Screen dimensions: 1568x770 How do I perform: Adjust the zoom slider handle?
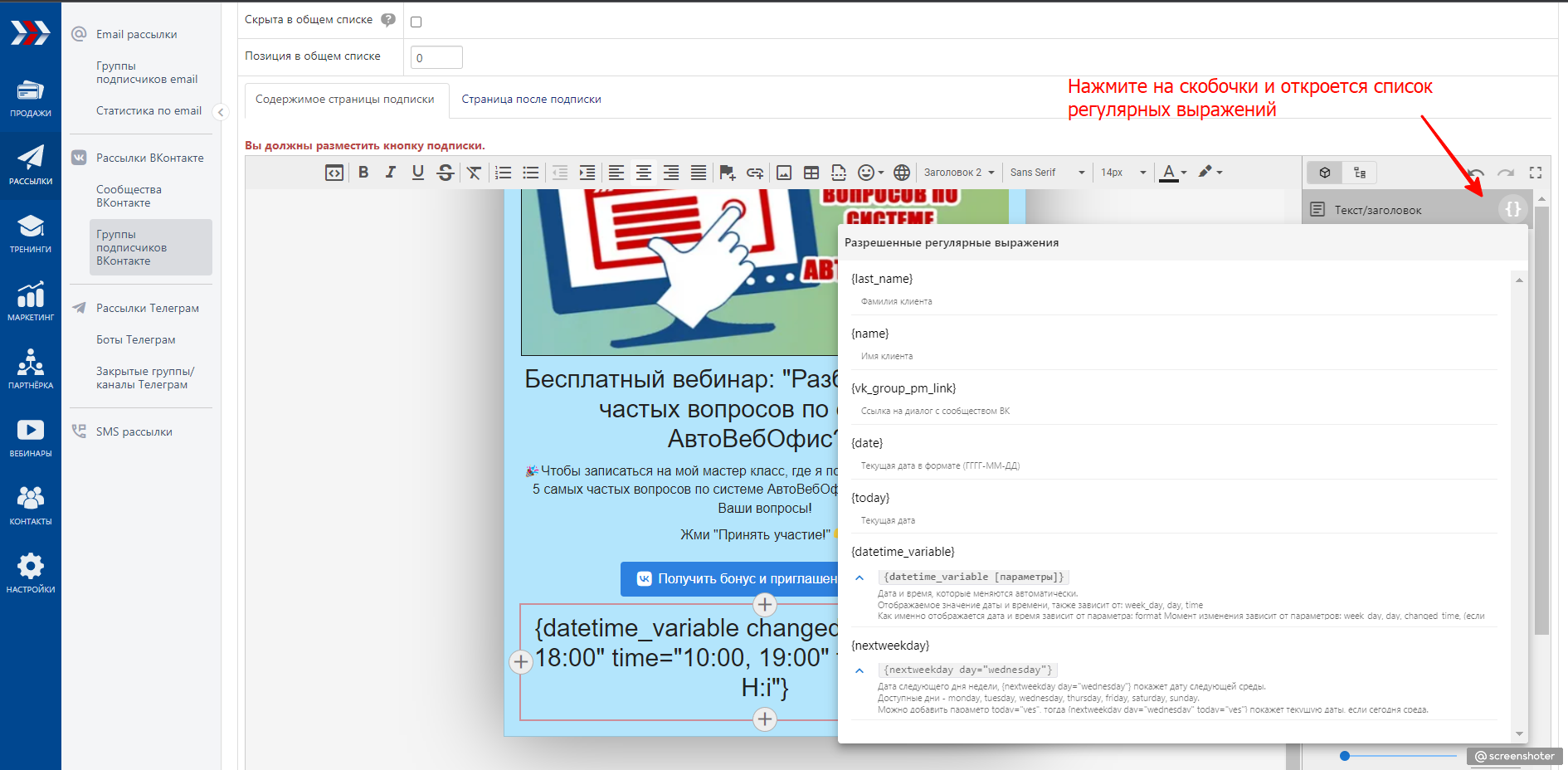pos(1345,756)
